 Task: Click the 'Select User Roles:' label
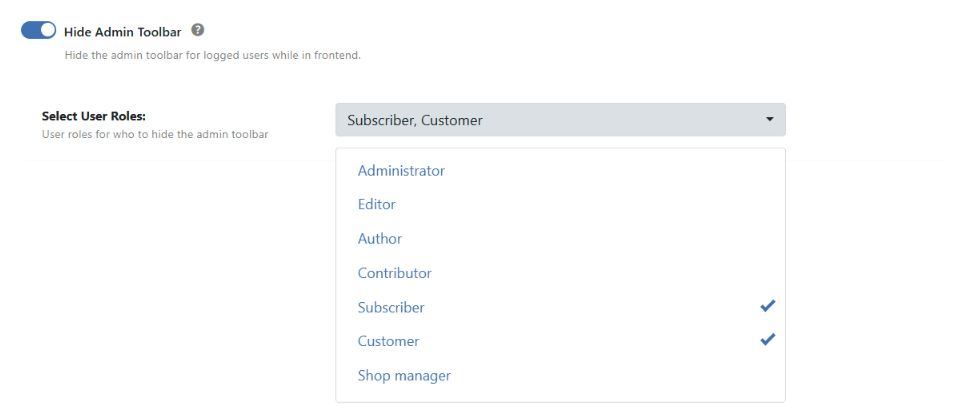pyautogui.click(x=94, y=116)
